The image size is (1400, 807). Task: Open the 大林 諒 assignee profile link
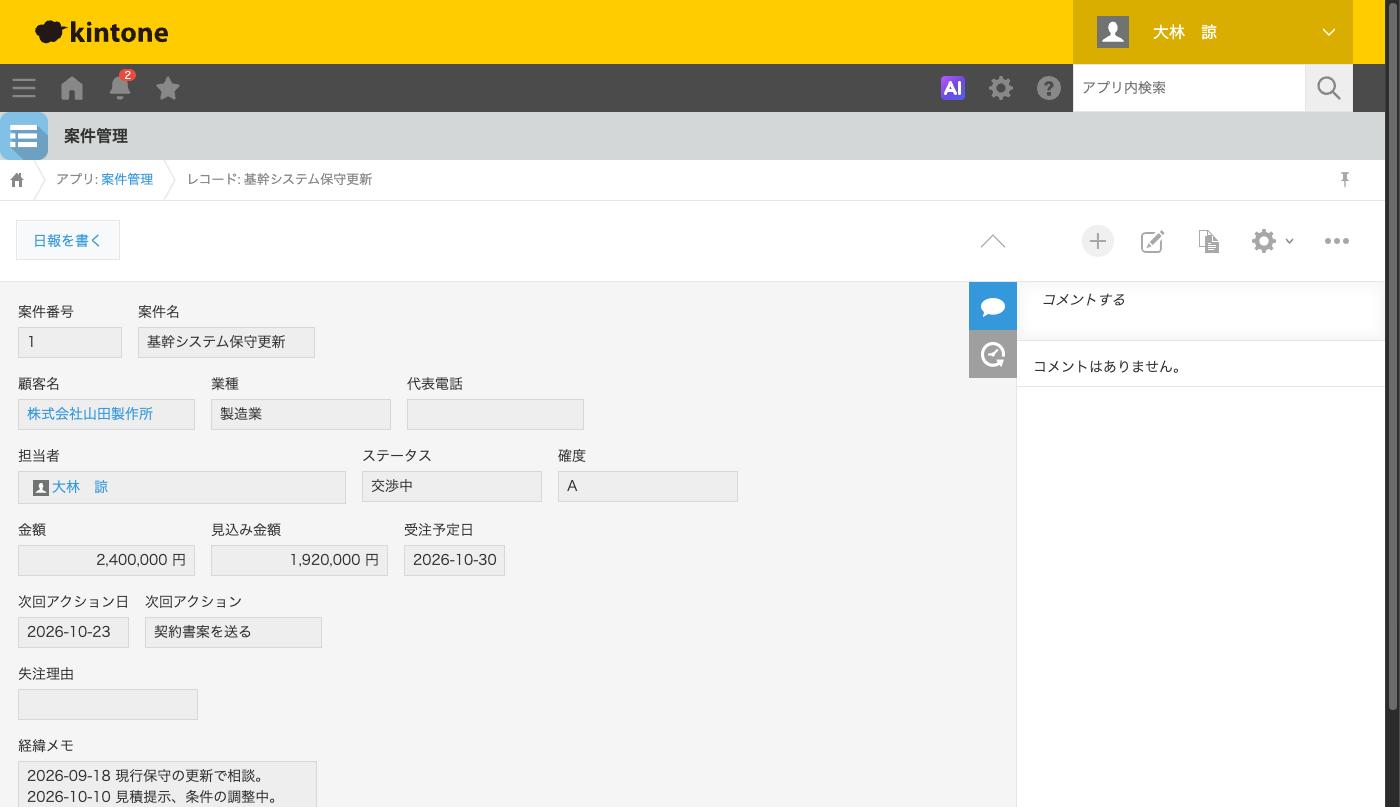point(80,487)
